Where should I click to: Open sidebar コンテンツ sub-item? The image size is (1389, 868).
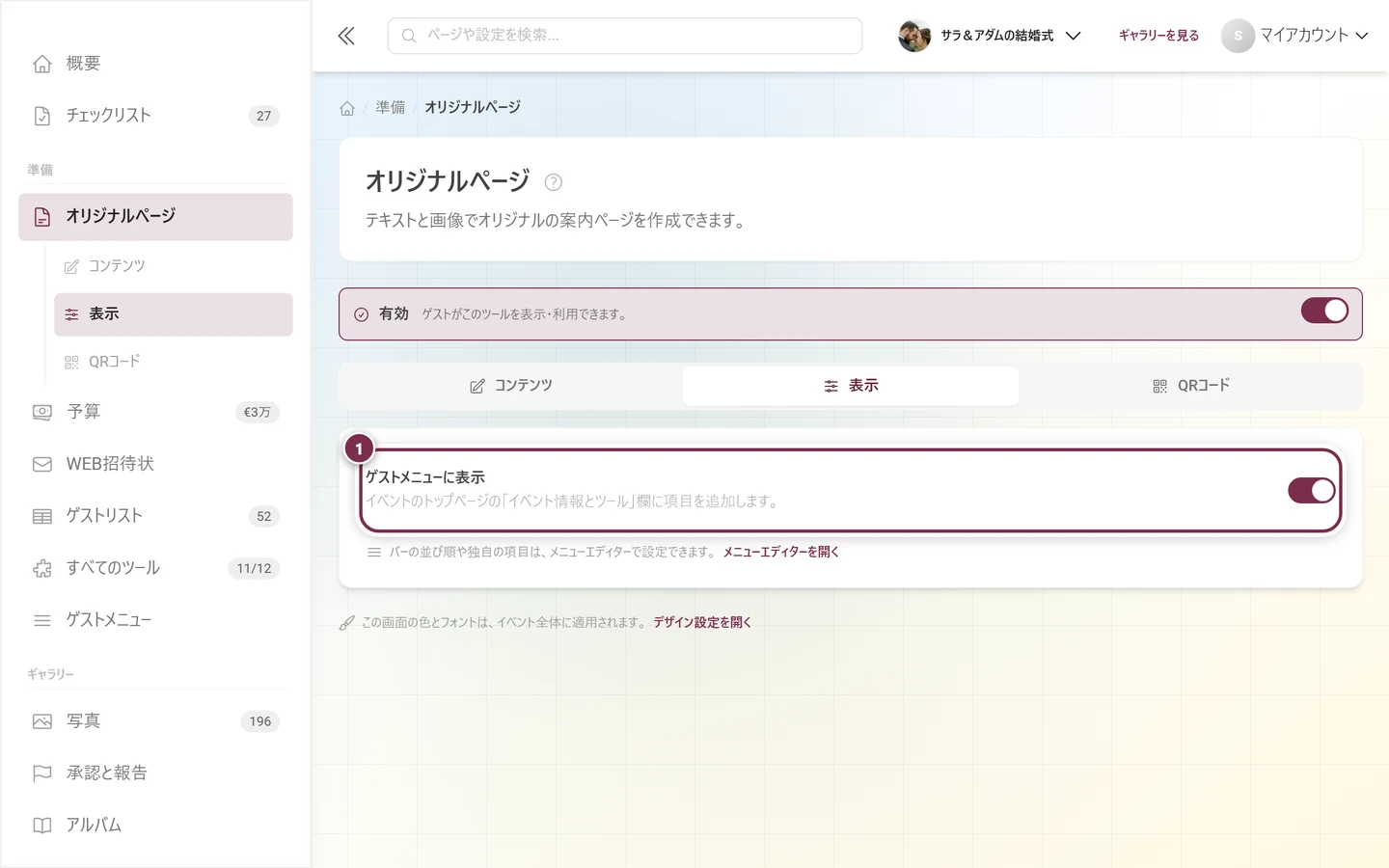[174, 266]
